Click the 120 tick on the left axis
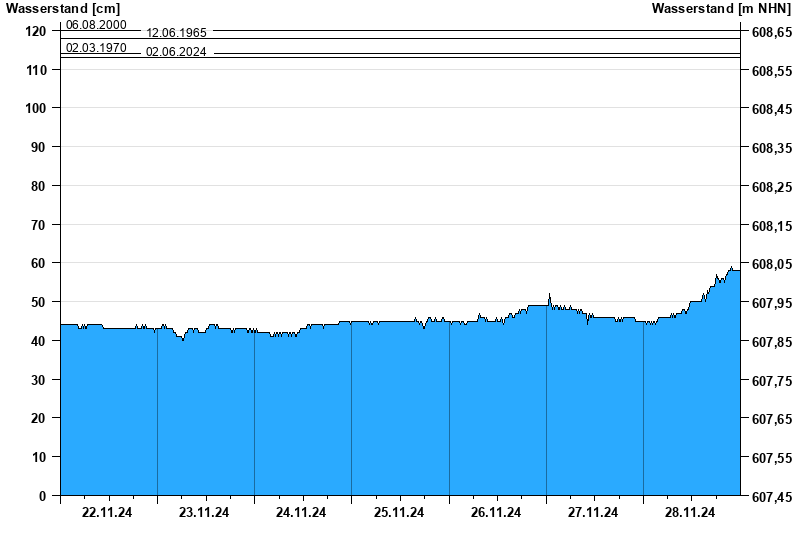 35,31
